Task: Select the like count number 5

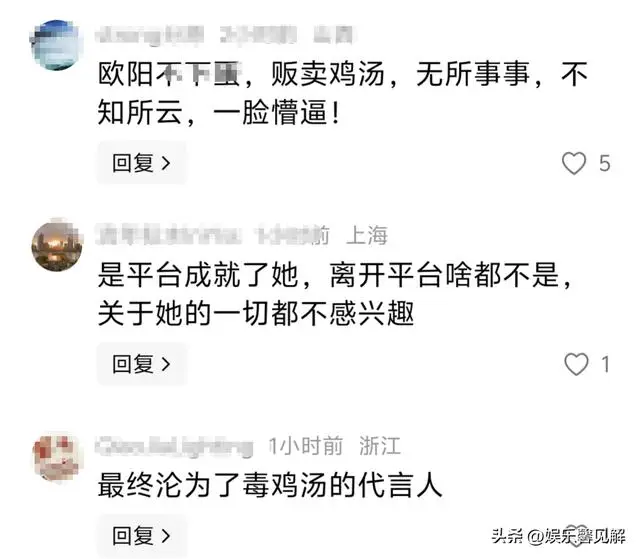Action: [x=604, y=163]
